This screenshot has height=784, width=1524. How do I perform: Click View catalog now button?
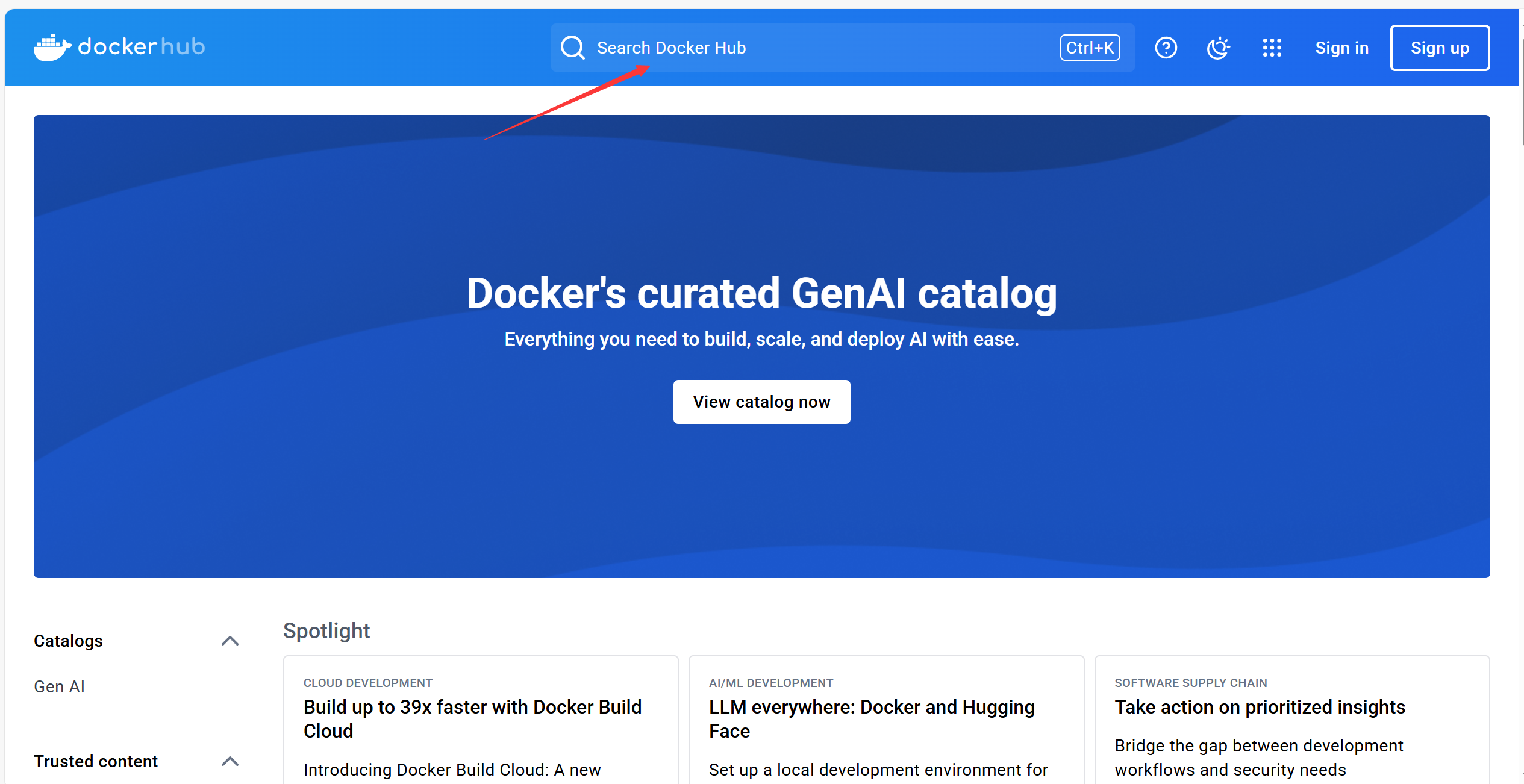click(761, 402)
